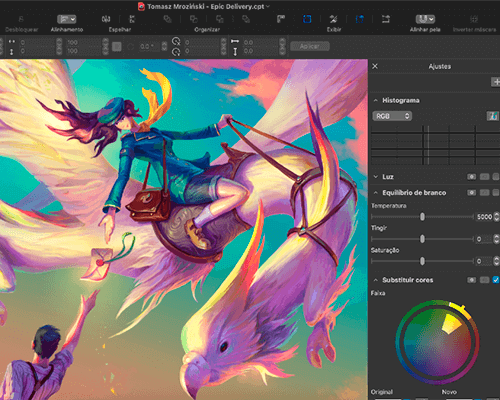Click the Novo label below color wheel
500x400 pixels.
449,392
